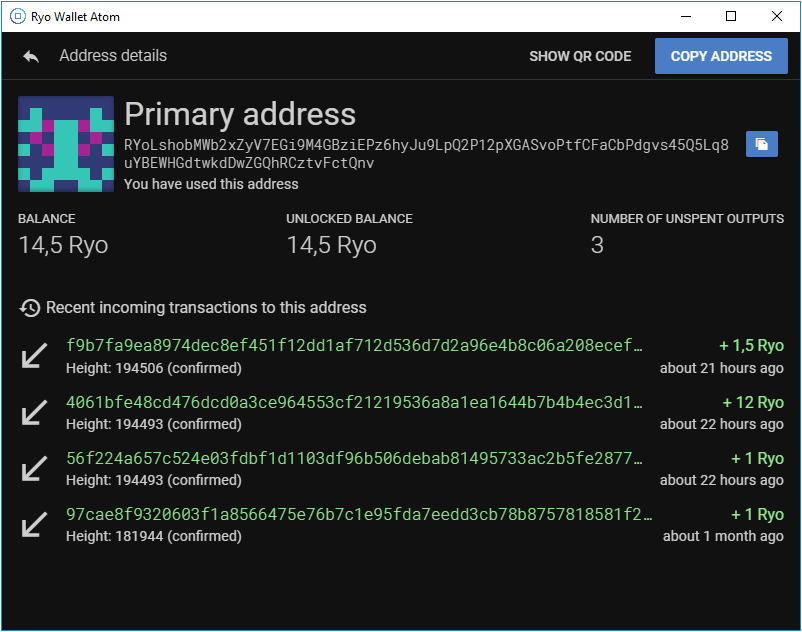Screen dimensions: 802x632
Task: Click 'Height: 194506 (confirmed)' text
Action: coord(153,368)
